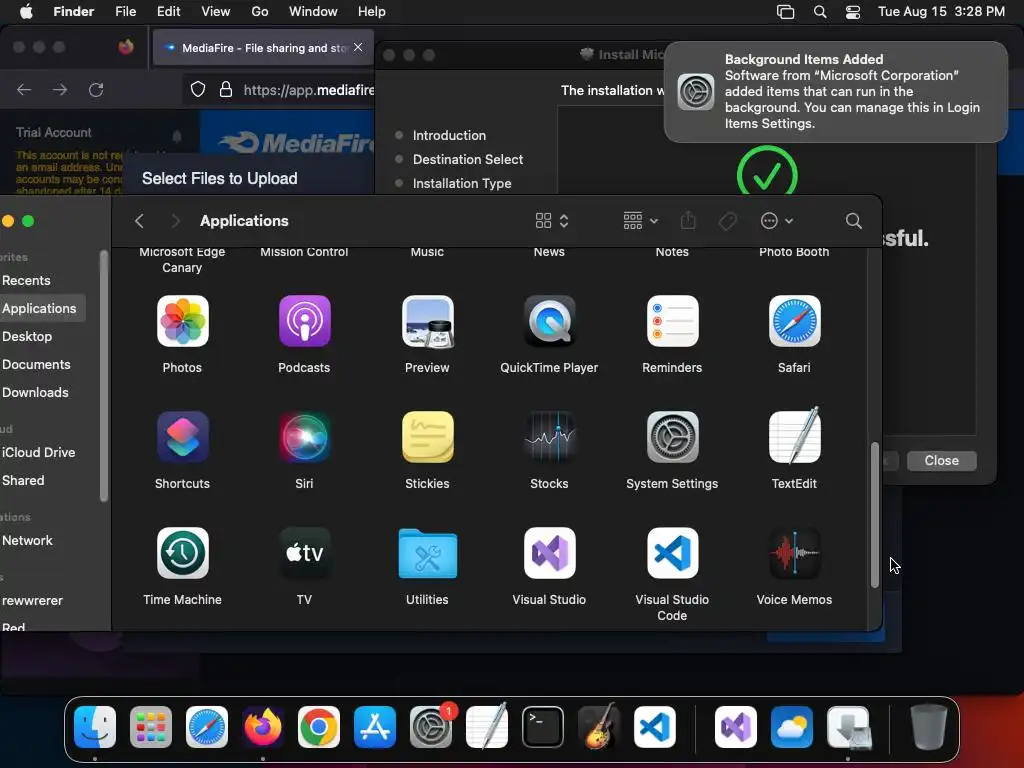Select iCloud Drive in Finder sidebar

pyautogui.click(x=39, y=452)
